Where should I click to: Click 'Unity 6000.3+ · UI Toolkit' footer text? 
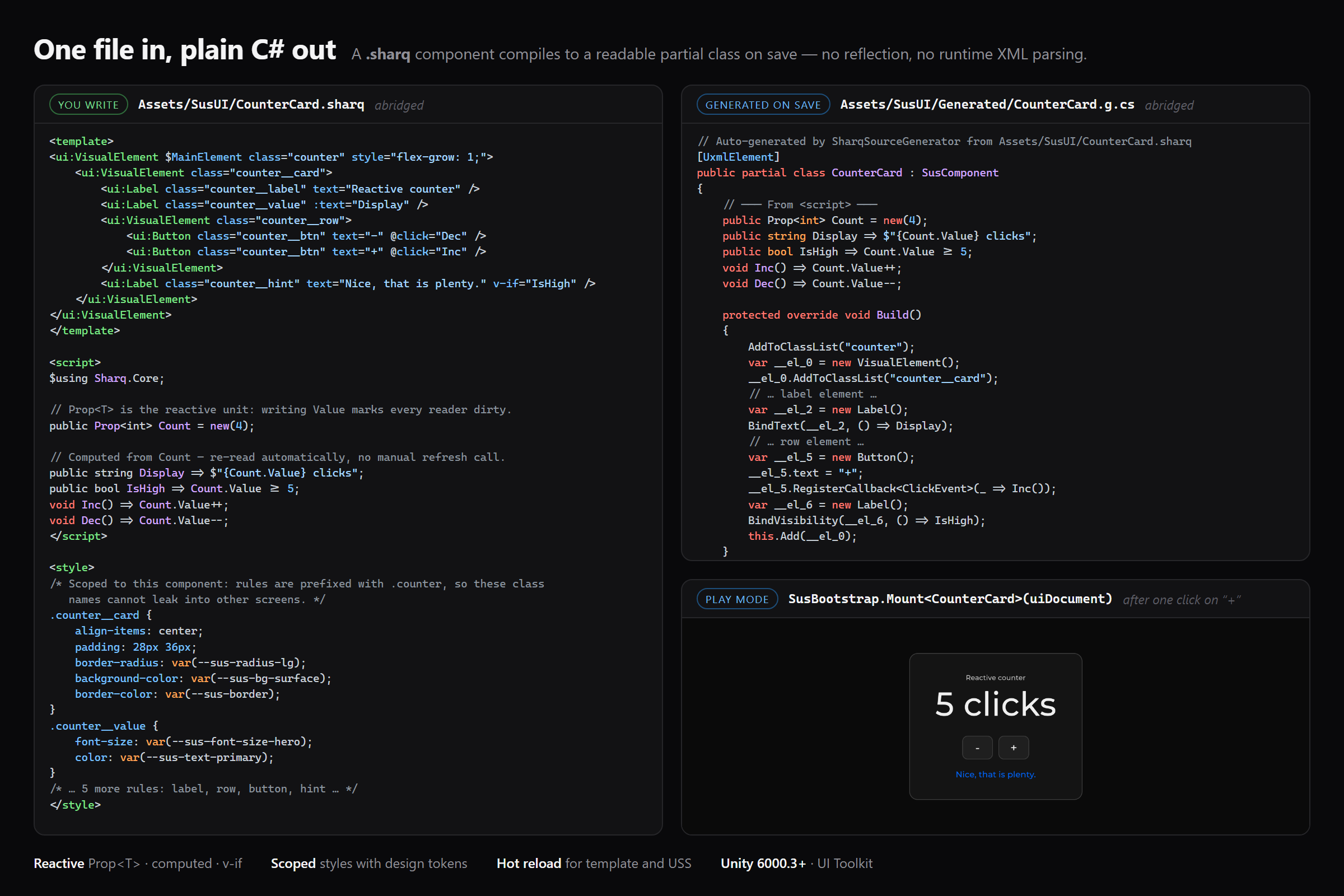(x=796, y=864)
